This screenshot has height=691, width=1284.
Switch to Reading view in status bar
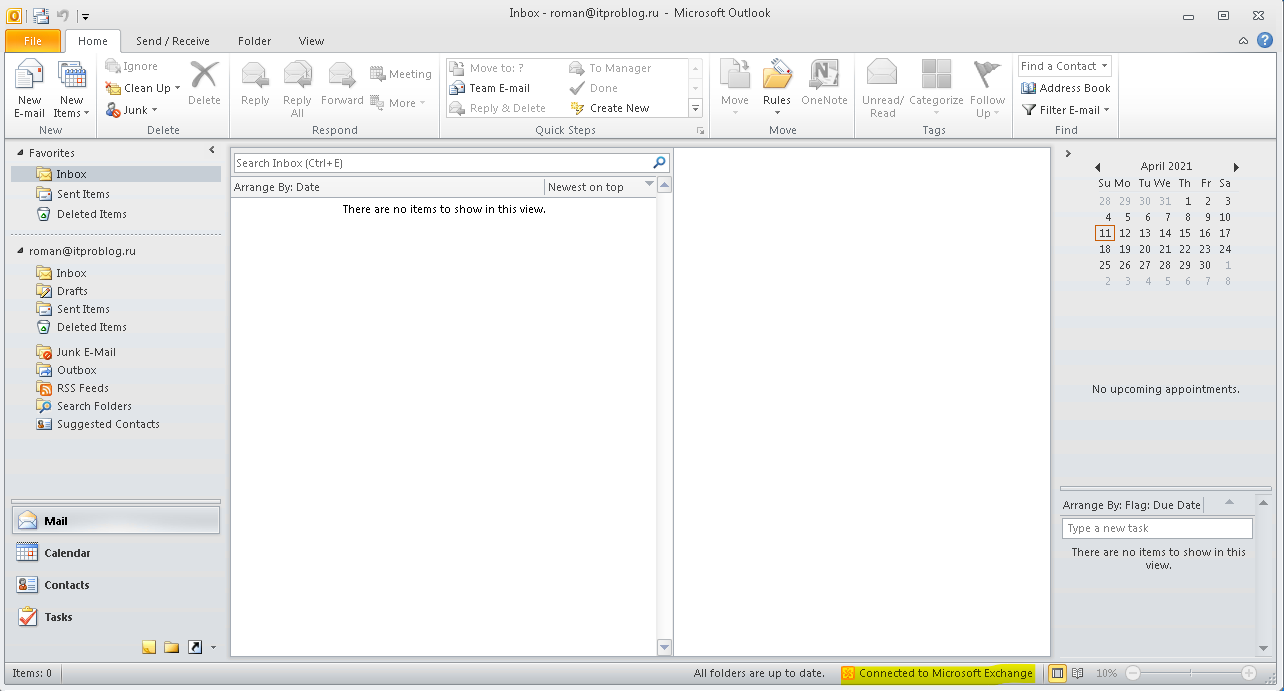click(1077, 673)
